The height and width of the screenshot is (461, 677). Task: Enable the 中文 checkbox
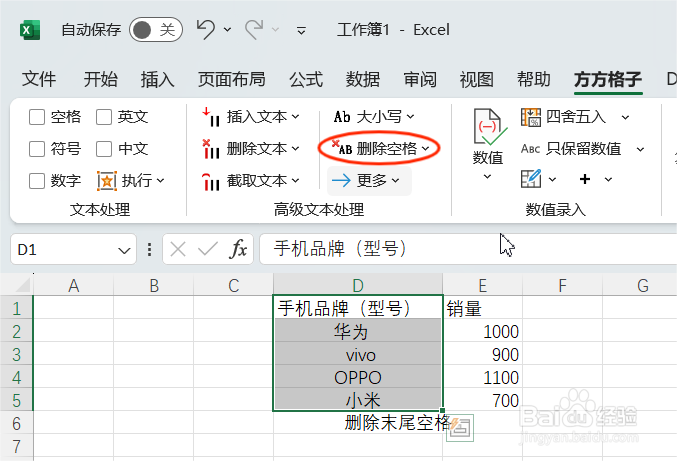pyautogui.click(x=104, y=149)
